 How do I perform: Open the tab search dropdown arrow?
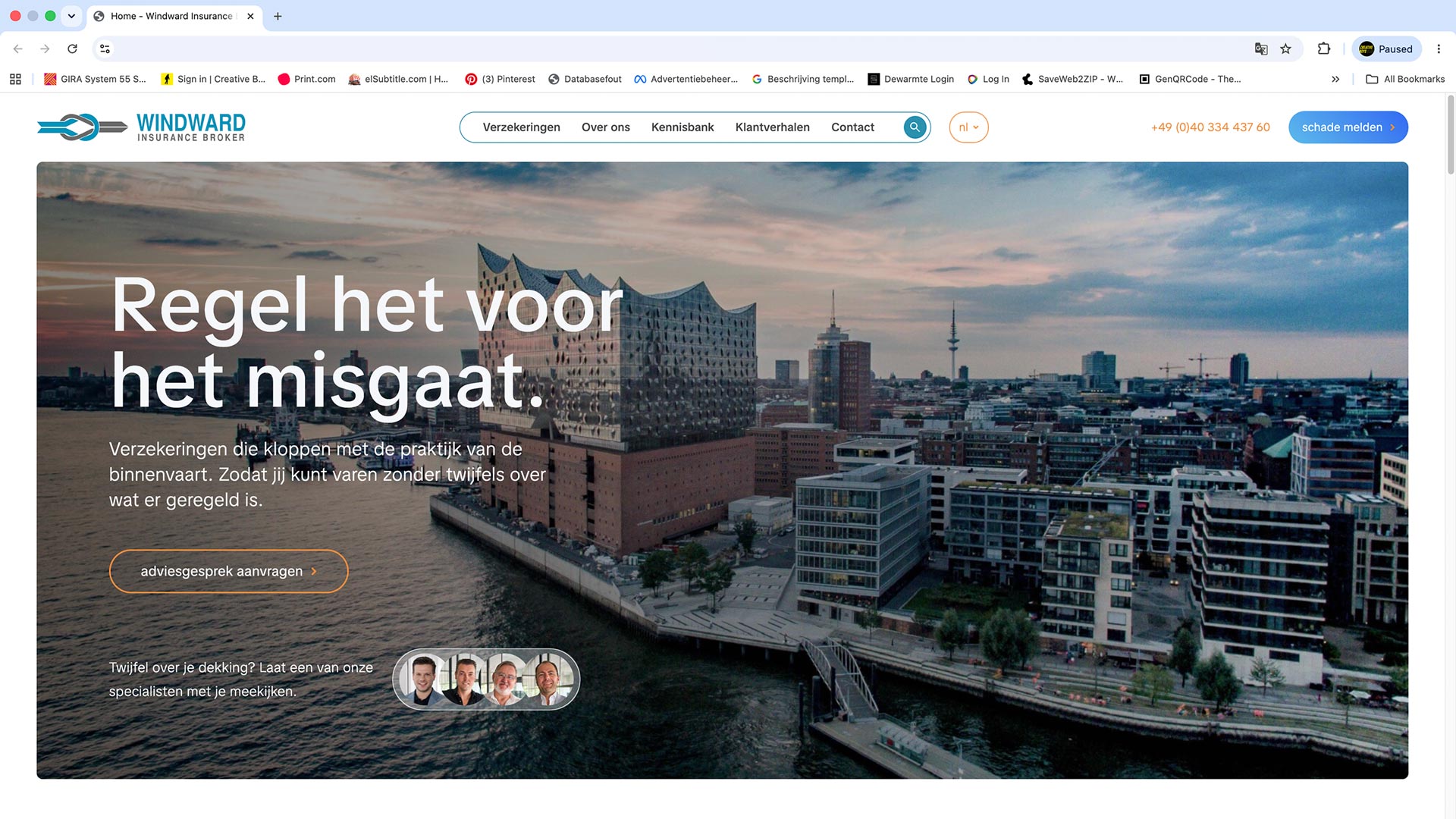tap(71, 16)
